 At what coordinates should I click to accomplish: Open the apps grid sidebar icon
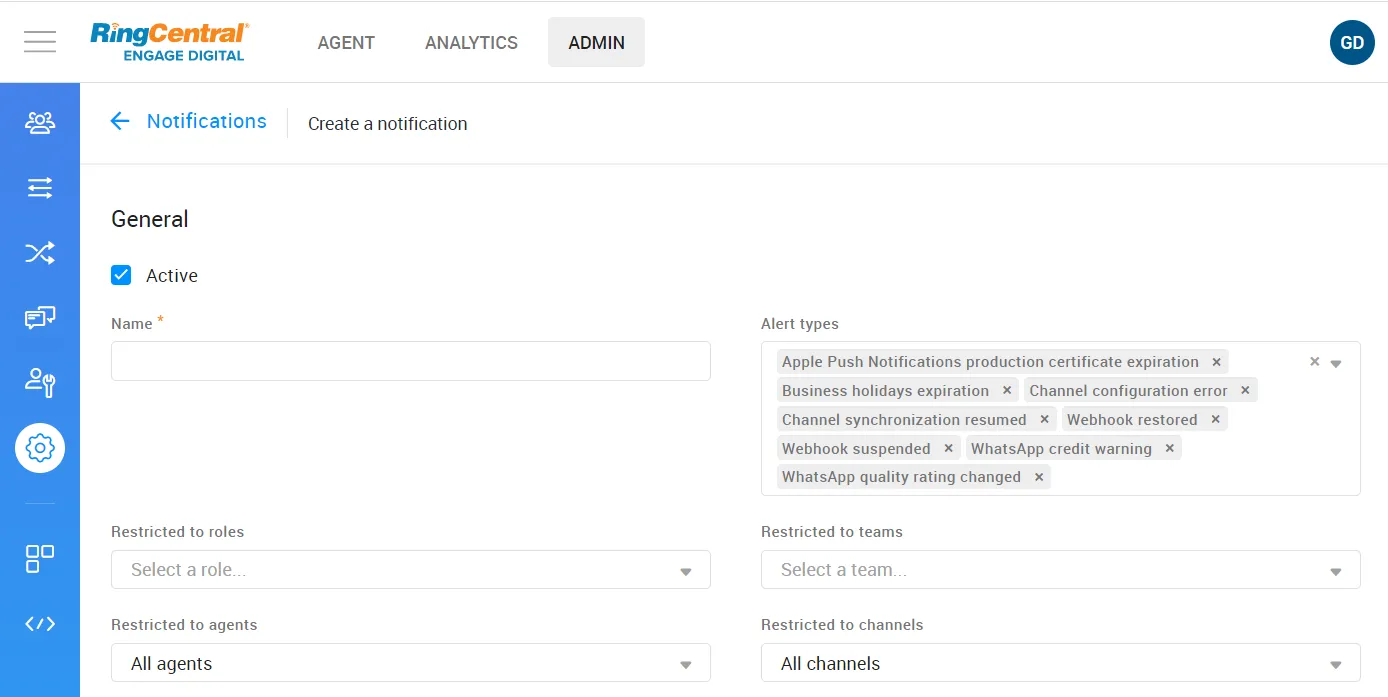pyautogui.click(x=40, y=559)
